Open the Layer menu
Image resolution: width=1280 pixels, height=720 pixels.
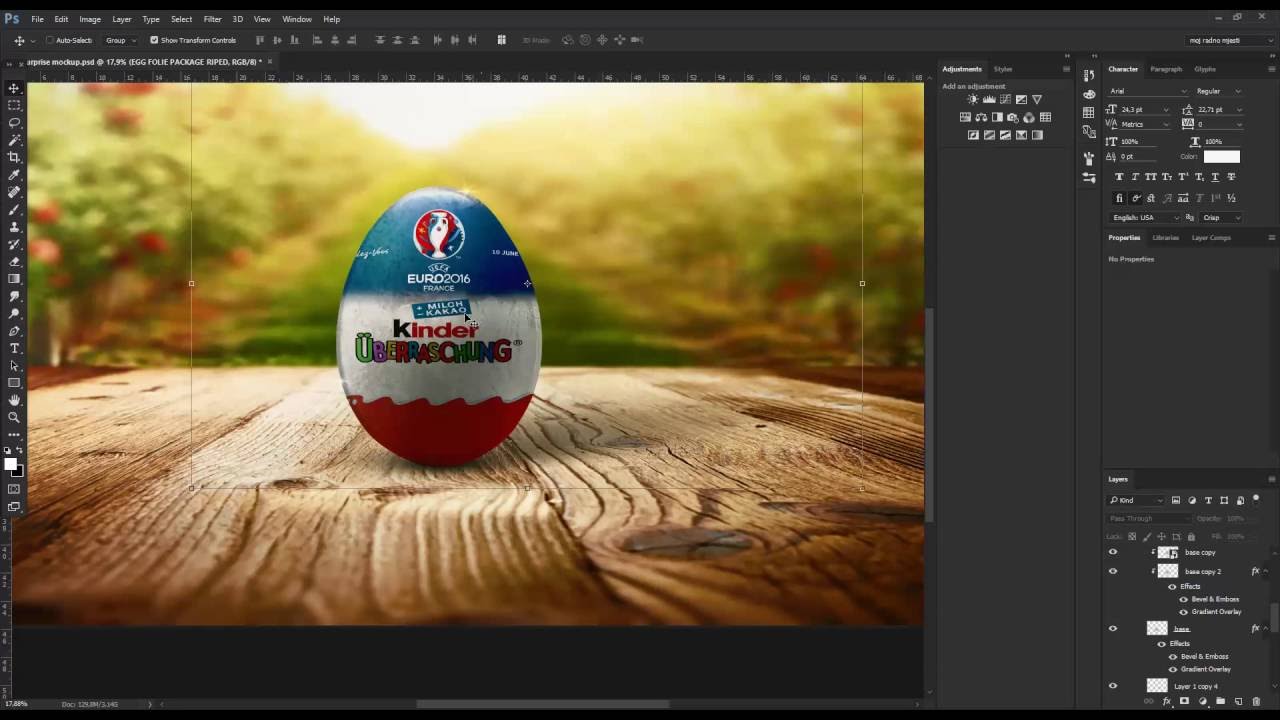click(x=121, y=19)
